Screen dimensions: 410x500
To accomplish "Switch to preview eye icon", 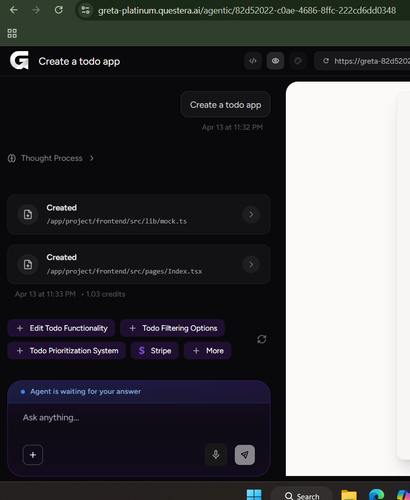I will pyautogui.click(x=275, y=61).
